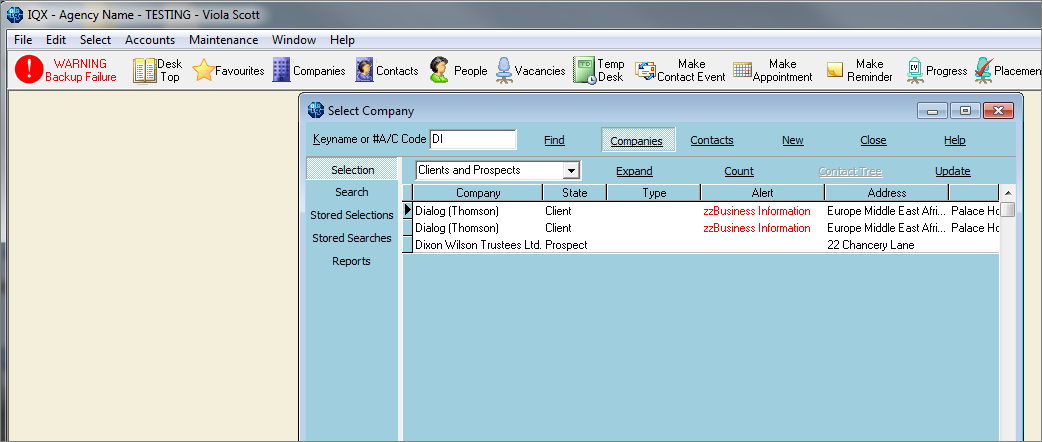Click the Alert column header
The width and height of the screenshot is (1042, 442).
pos(762,193)
